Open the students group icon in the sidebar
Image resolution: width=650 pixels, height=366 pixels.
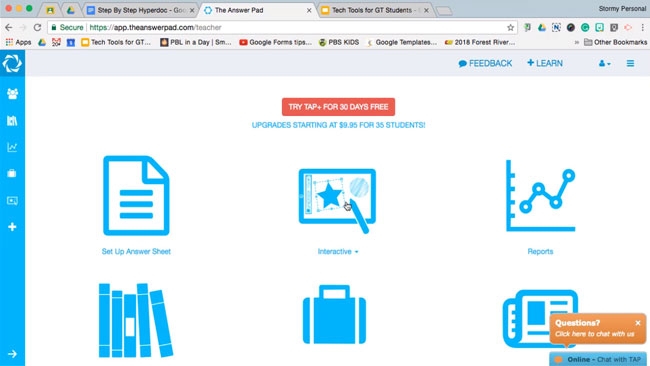tap(12, 94)
